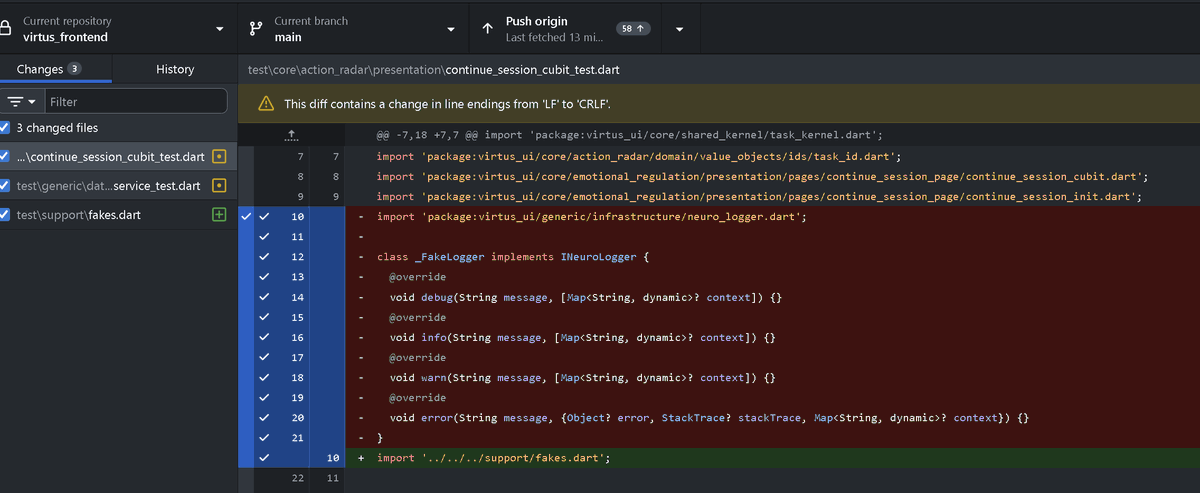Click the branch icon next to Current branch
The image size is (1200, 493).
click(255, 29)
